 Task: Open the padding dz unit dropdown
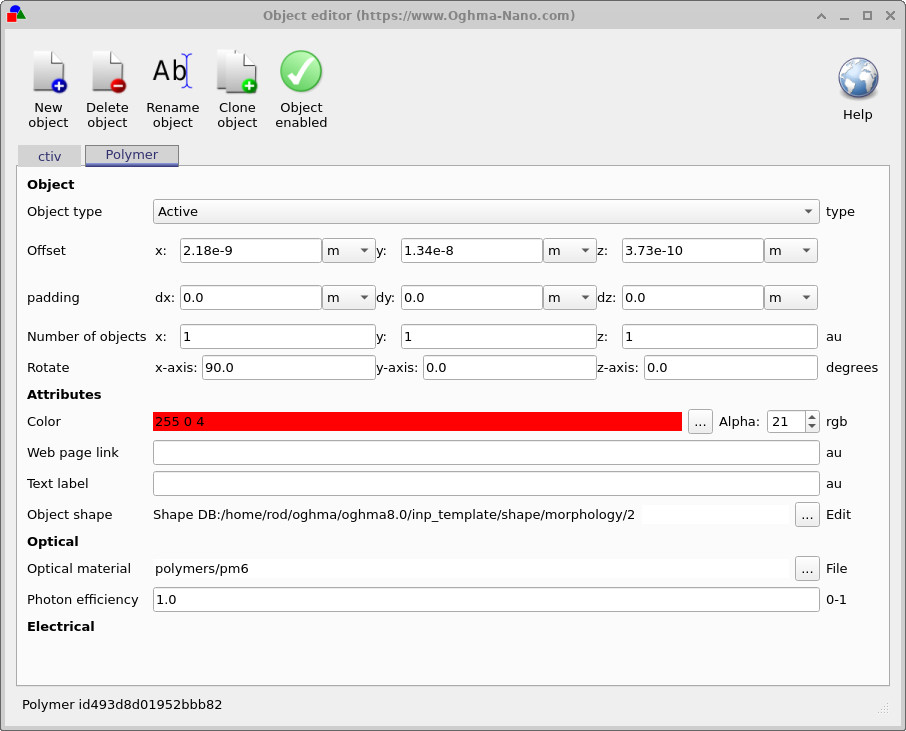point(790,298)
